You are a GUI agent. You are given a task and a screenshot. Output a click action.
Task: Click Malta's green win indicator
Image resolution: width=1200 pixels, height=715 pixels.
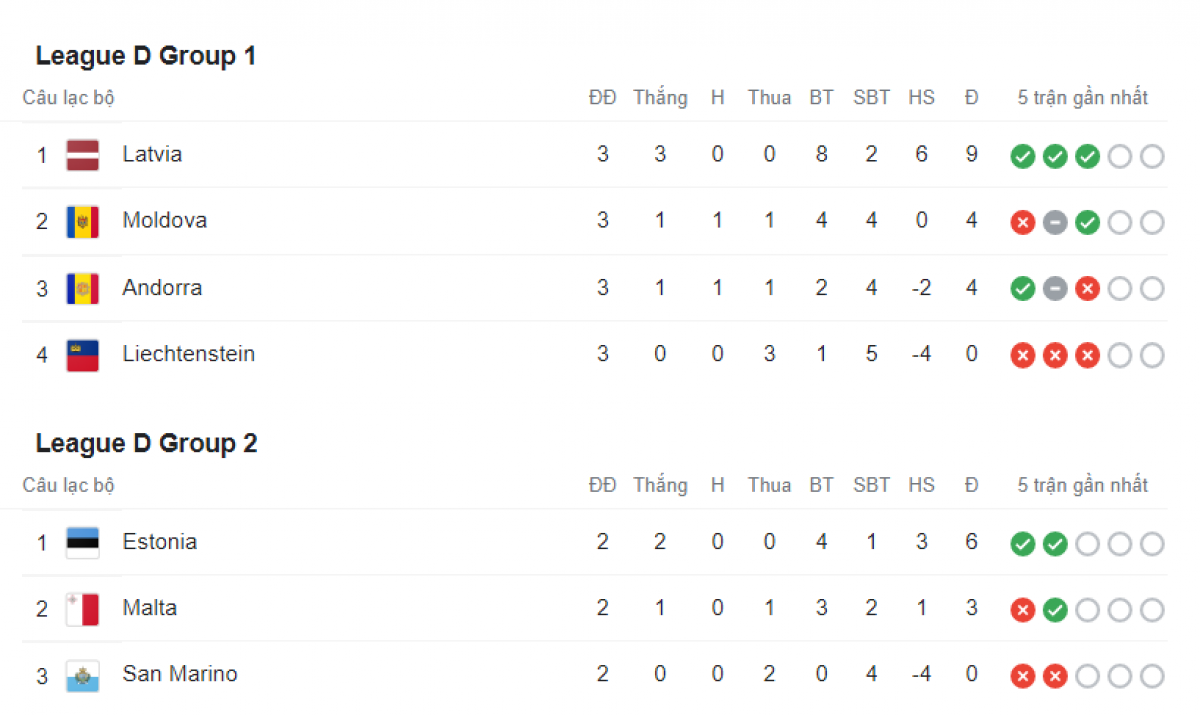1055,609
